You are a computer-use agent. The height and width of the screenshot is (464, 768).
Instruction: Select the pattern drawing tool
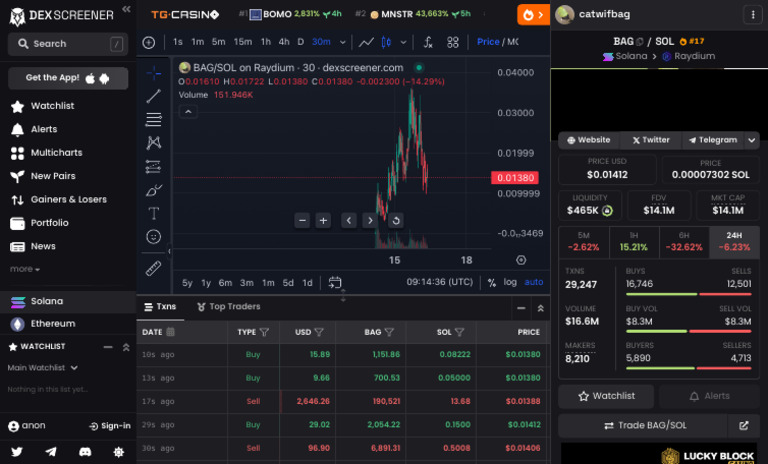[x=153, y=143]
